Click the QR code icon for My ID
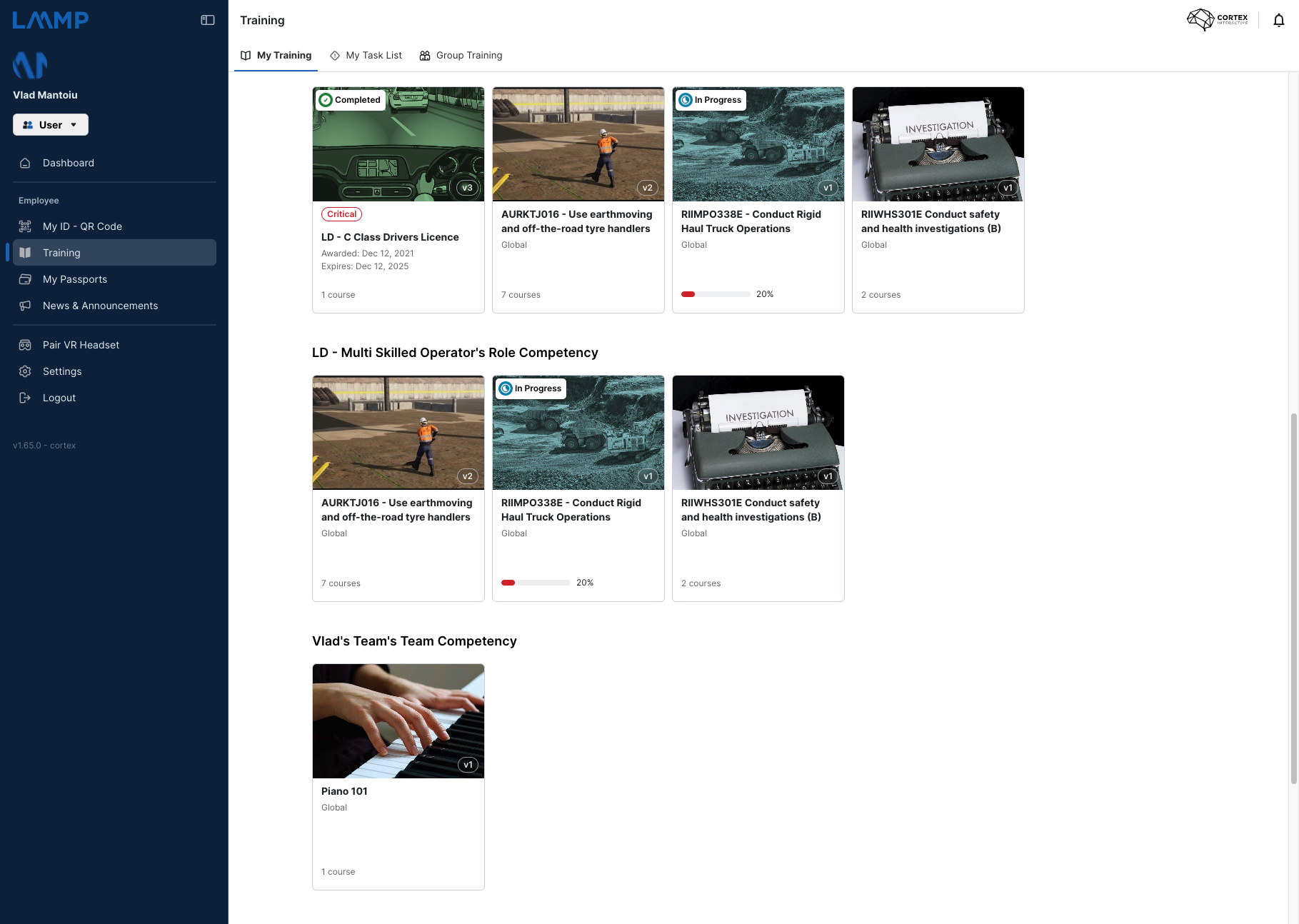Screen dimensions: 1299x924 click(25, 226)
